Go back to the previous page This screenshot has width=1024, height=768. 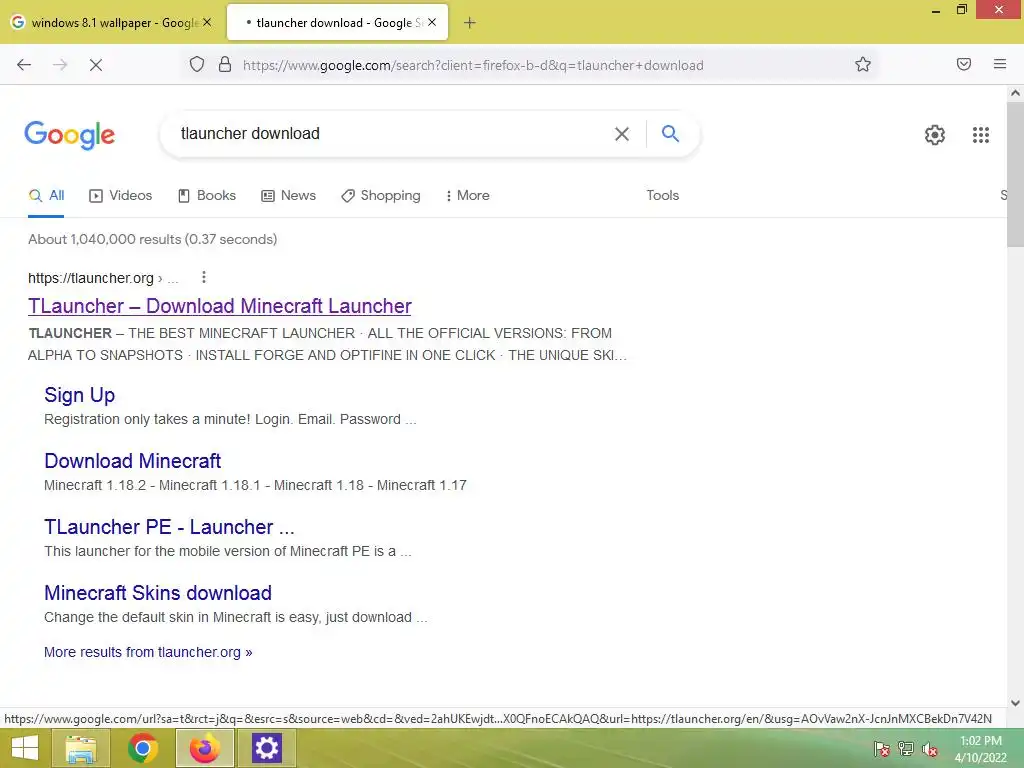24,65
